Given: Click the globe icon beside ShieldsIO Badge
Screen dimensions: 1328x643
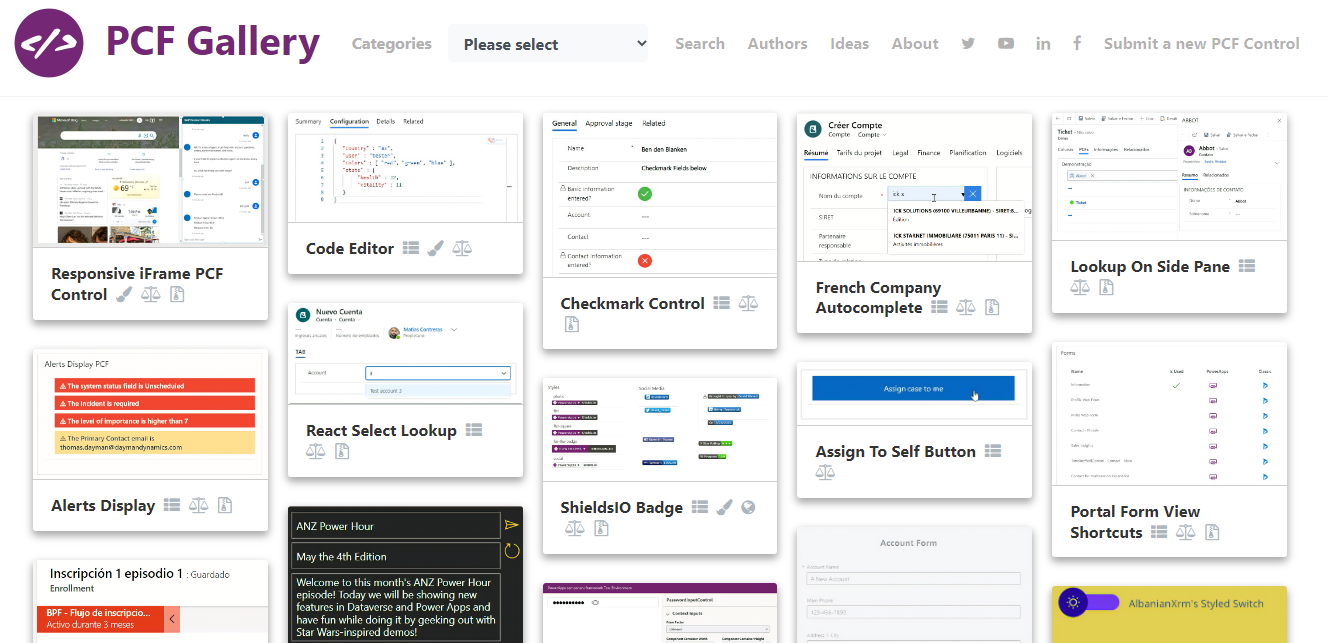Looking at the screenshot, I should point(747,507).
